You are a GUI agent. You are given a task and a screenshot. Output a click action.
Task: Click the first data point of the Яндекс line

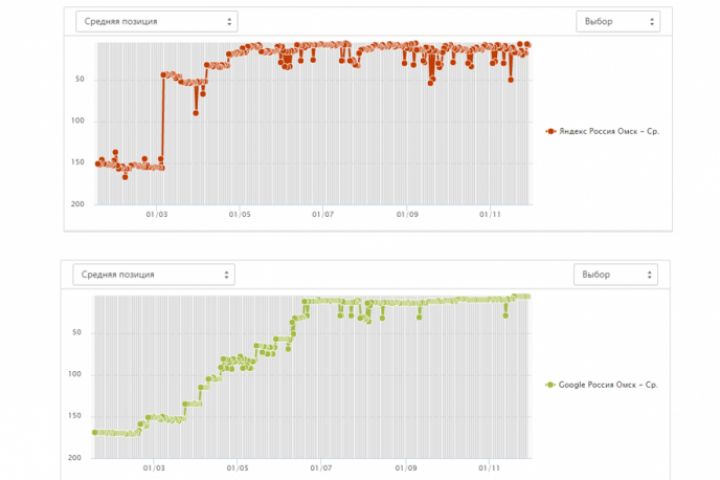(97, 163)
